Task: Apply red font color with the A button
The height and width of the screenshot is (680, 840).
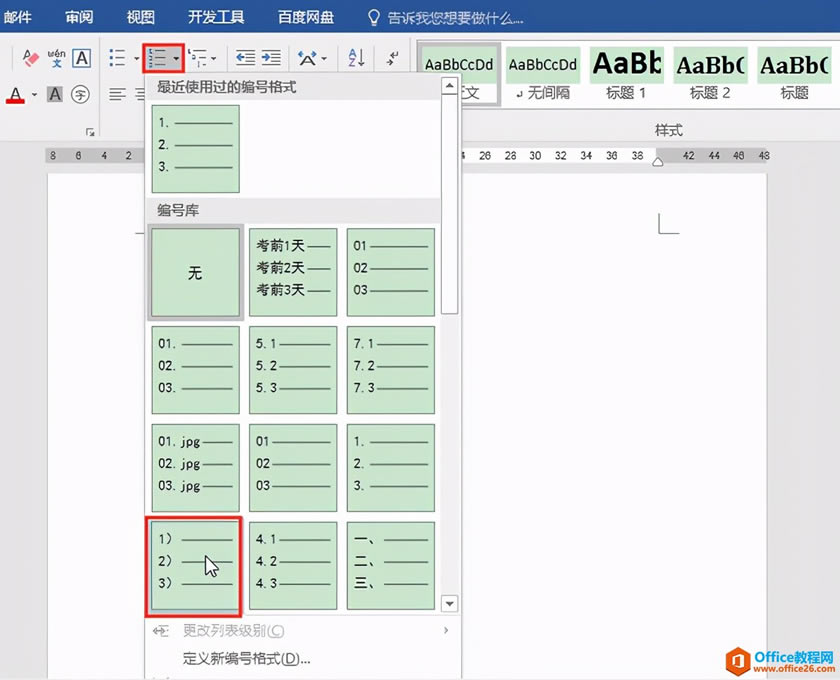Action: [16, 95]
